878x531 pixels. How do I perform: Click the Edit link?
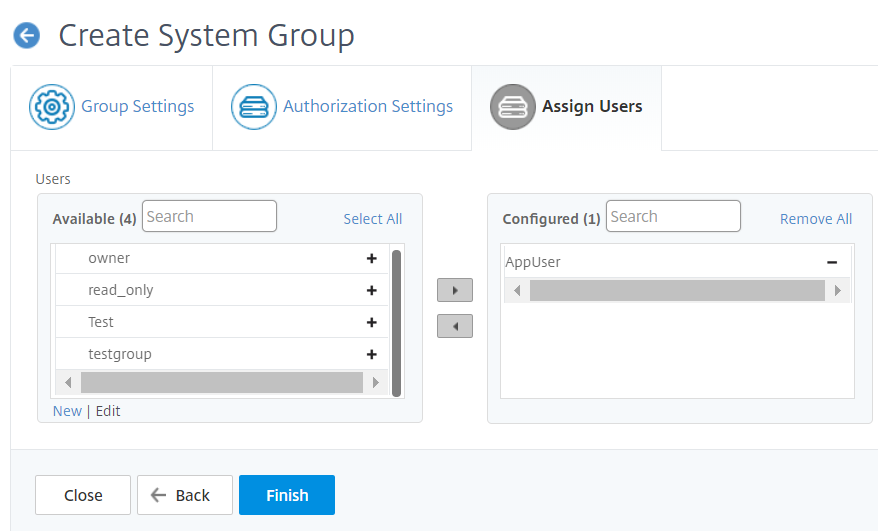point(108,411)
